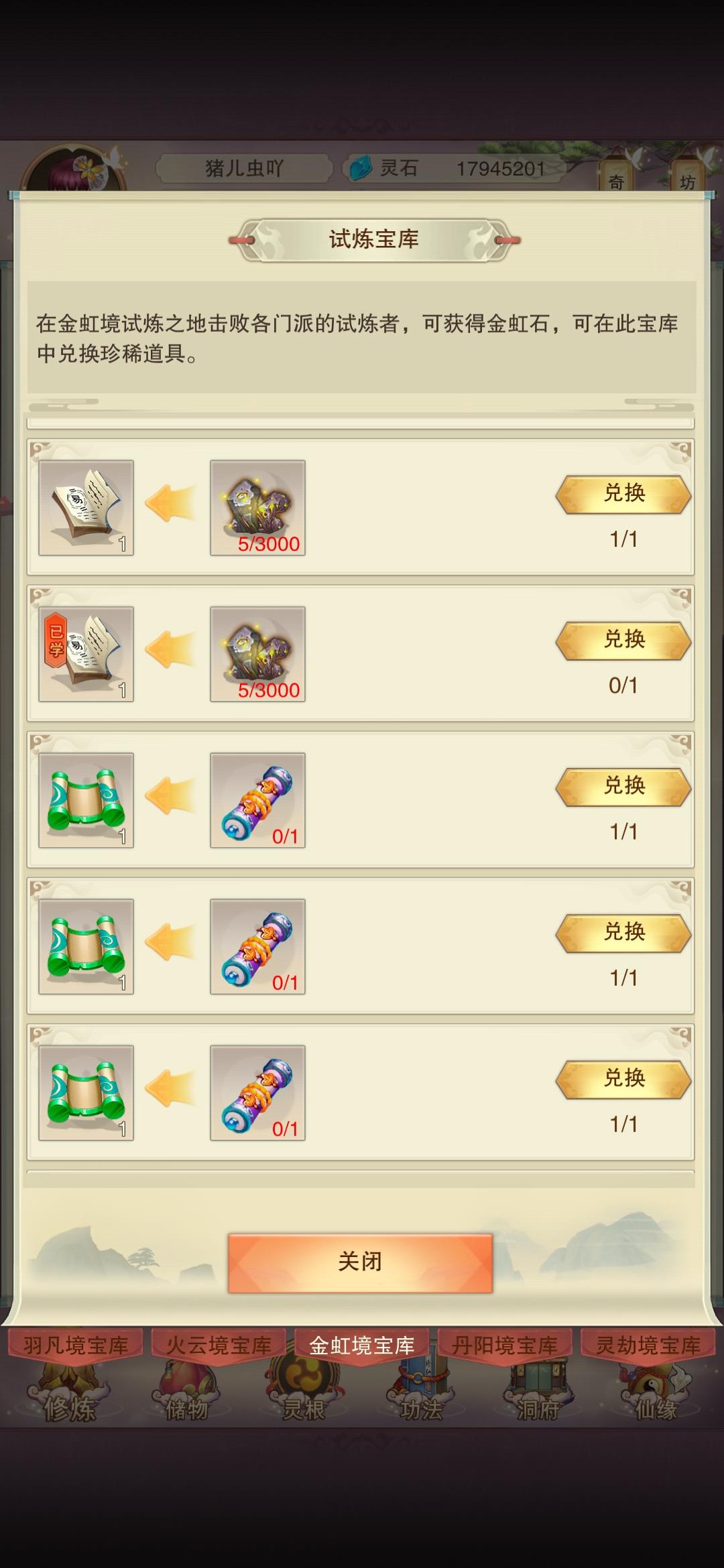The width and height of the screenshot is (724, 1568).
Task: Switch to the 羽凡境宝库 tab
Action: [76, 1344]
